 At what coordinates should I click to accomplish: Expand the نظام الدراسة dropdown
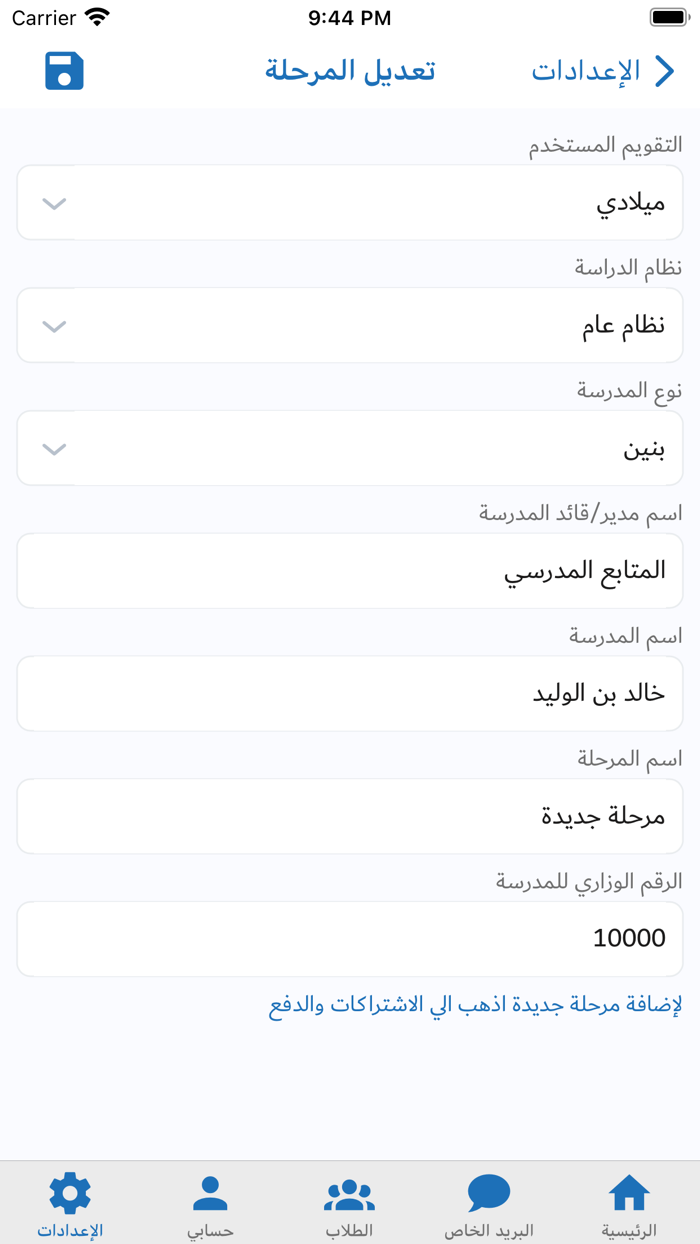350,325
